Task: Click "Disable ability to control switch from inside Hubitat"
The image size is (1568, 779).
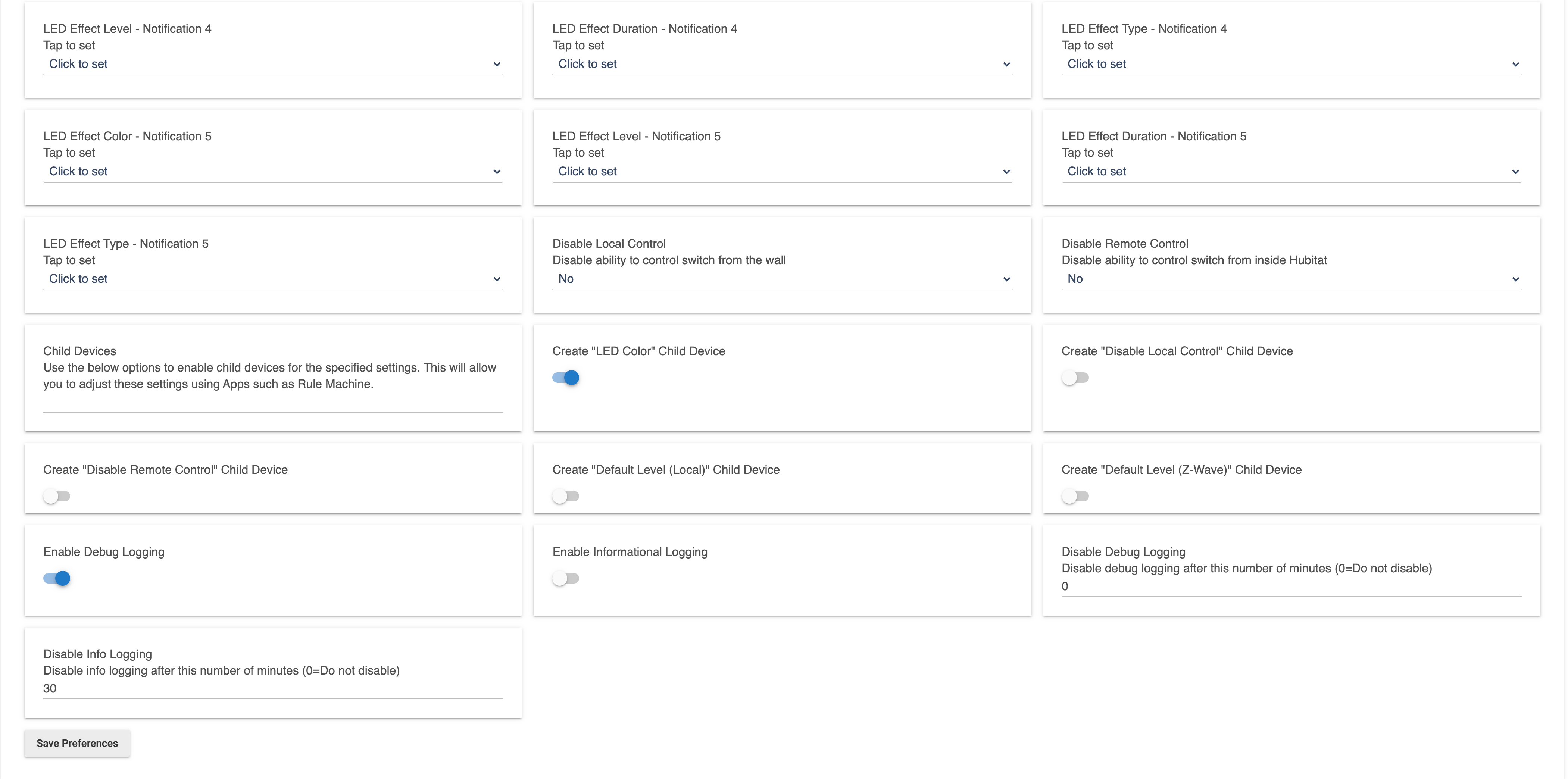Action: (1194, 260)
